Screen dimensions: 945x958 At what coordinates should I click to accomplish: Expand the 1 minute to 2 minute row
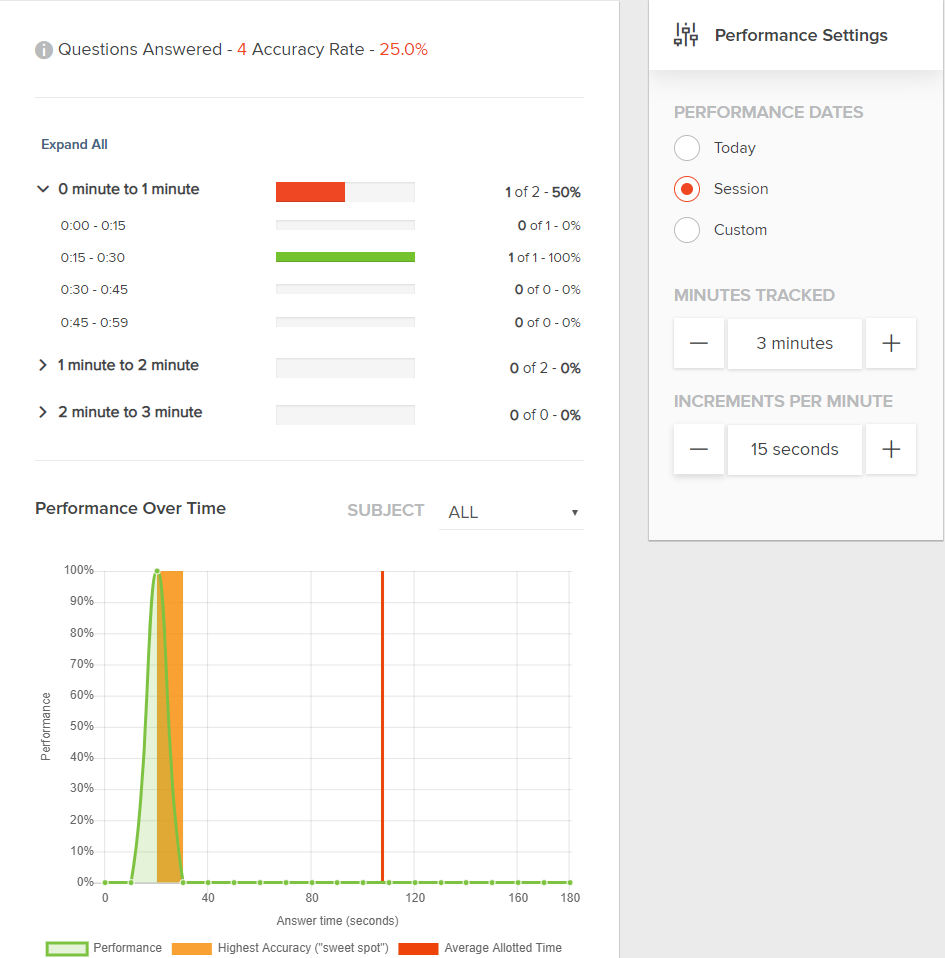click(43, 365)
